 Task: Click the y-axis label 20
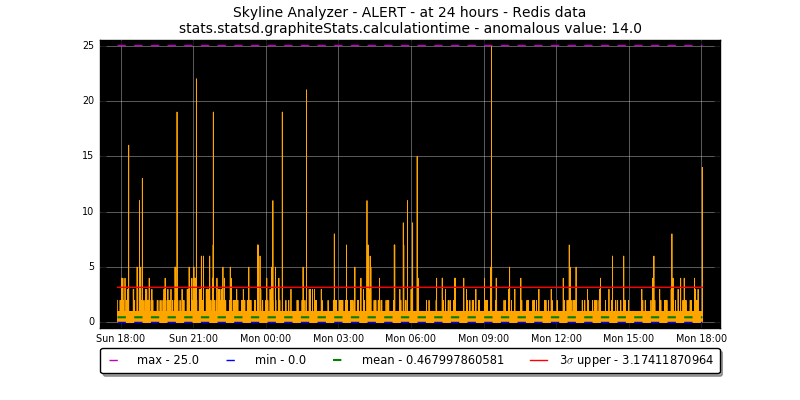coord(89,101)
